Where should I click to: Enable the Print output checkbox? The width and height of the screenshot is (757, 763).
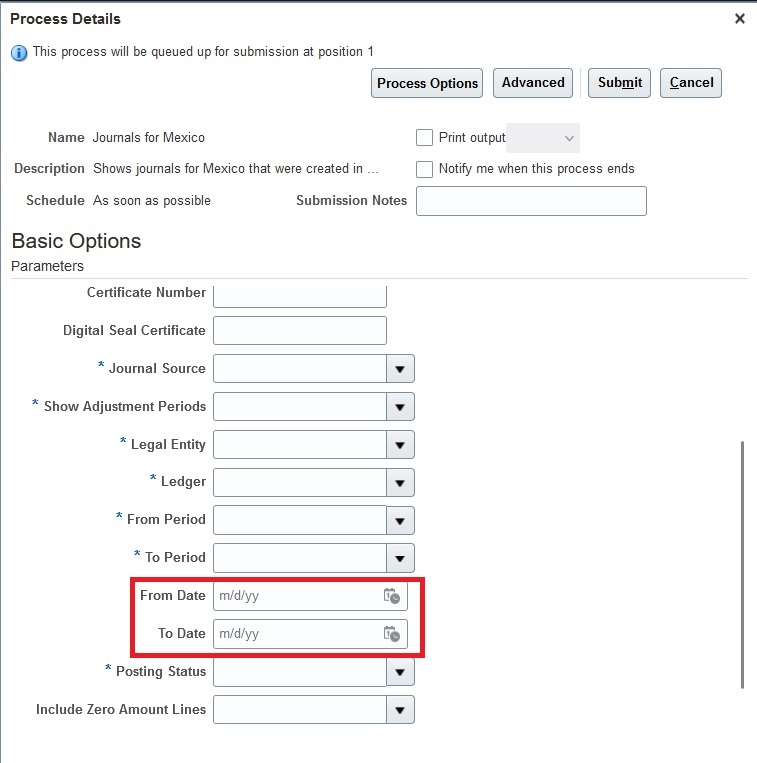tap(424, 138)
